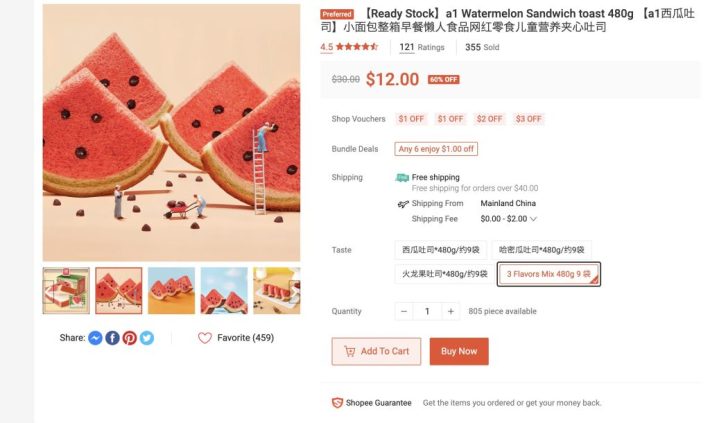This screenshot has width=710, height=423.
Task: Share via Facebook Messenger icon
Action: 95,338
